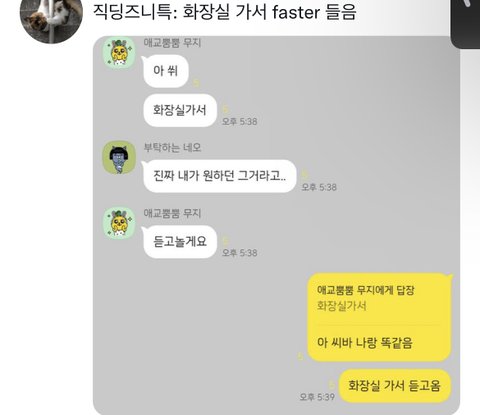Tap the 오후 5:38 timestamp next to 듣고놀게요
Screen dimensions: 480x415
pos(239,253)
